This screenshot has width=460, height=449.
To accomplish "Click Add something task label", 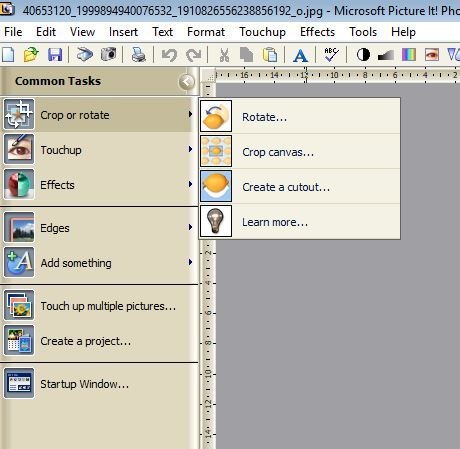I will pyautogui.click(x=76, y=263).
